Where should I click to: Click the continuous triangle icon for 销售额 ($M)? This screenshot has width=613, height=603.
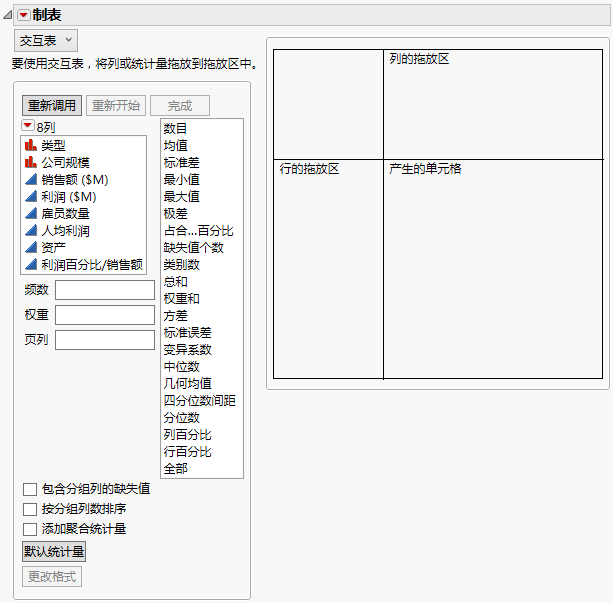(x=31, y=179)
